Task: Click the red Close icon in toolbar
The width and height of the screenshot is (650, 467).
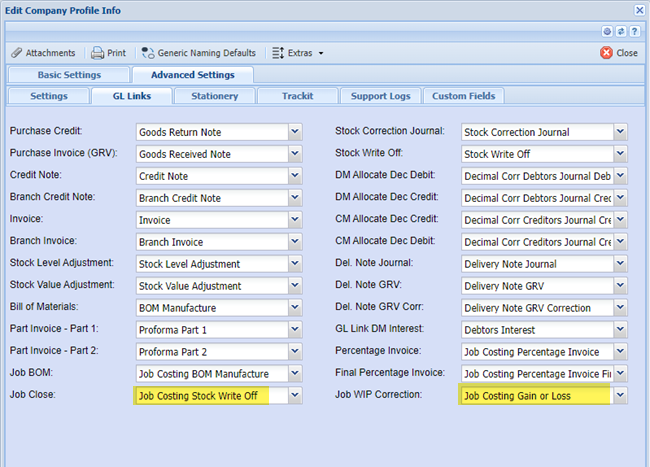Action: point(619,53)
